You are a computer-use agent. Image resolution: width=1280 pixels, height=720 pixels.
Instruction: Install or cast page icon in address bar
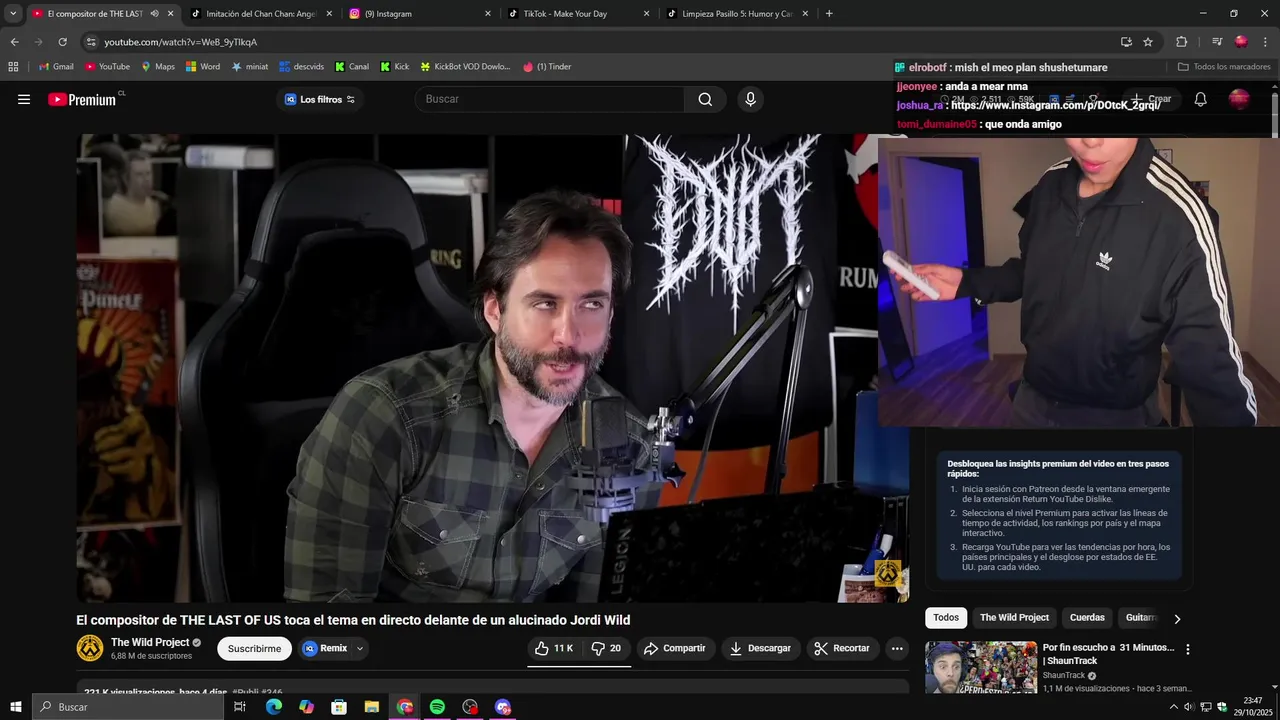pyautogui.click(x=1126, y=42)
